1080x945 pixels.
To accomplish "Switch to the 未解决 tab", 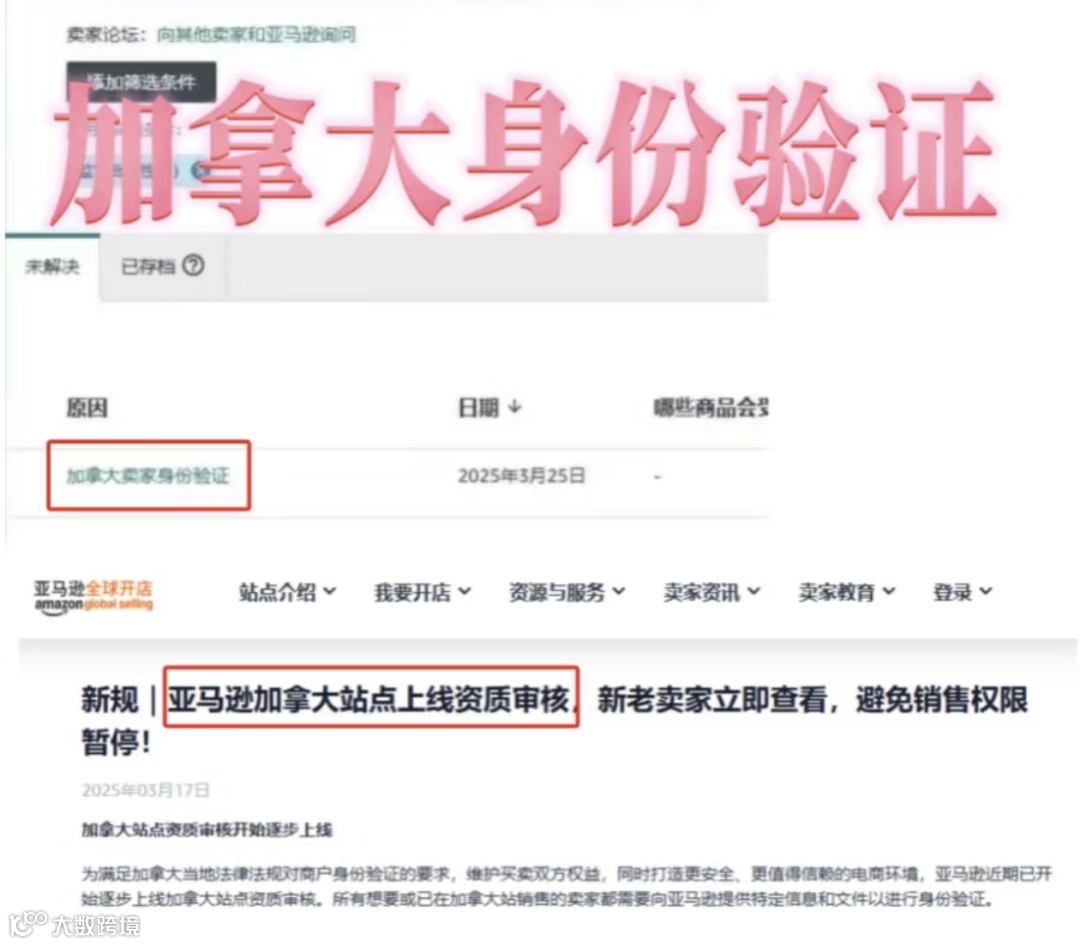I will click(52, 267).
